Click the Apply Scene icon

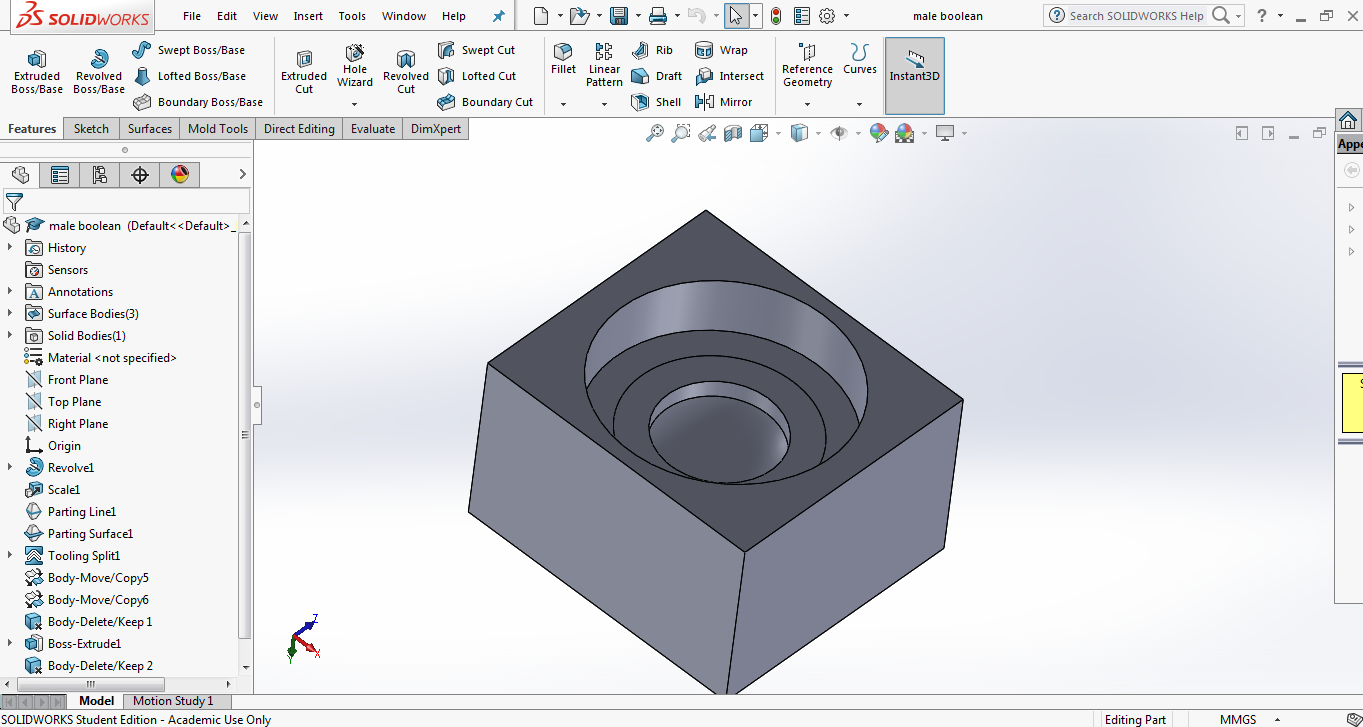point(905,133)
